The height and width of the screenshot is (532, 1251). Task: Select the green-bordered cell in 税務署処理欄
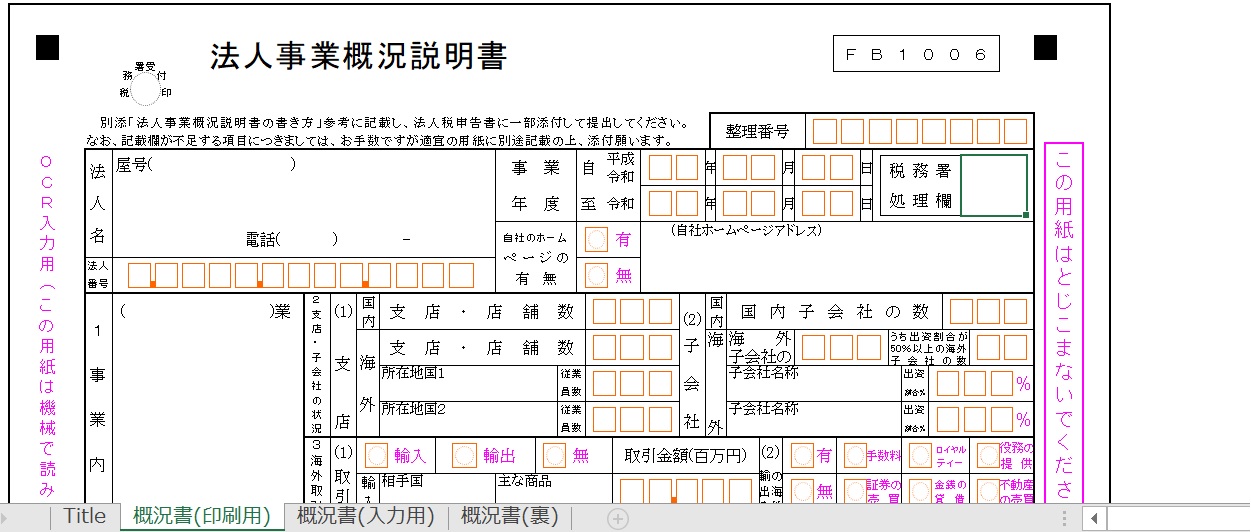point(994,185)
